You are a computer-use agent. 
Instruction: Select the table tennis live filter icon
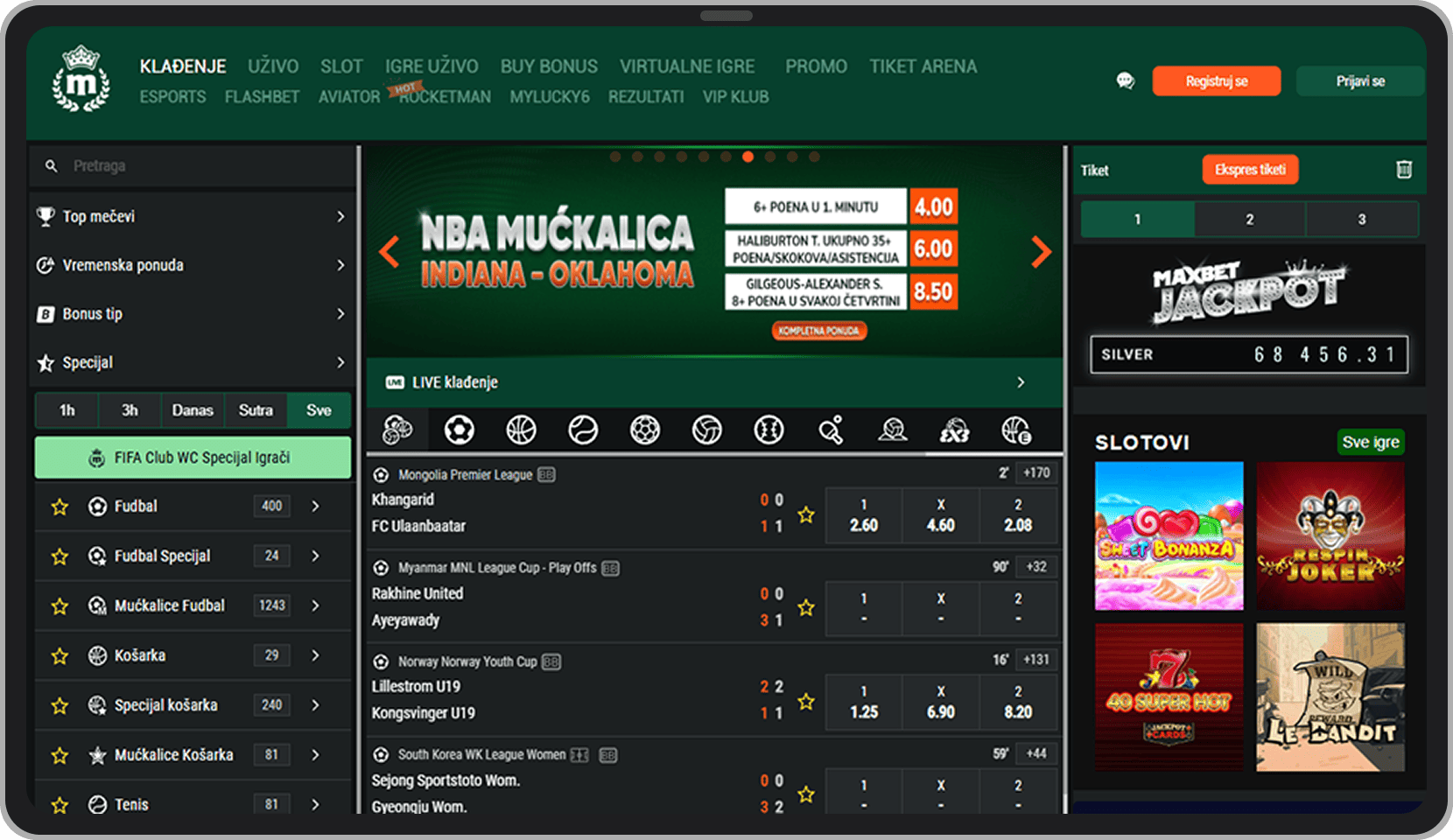831,430
